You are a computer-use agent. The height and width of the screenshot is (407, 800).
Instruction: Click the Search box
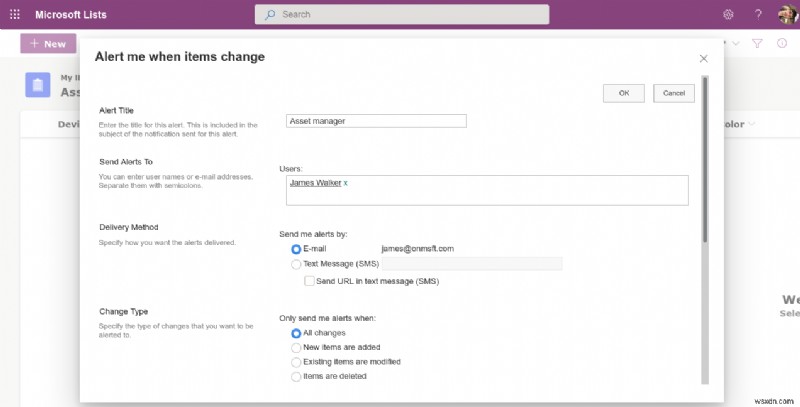click(x=402, y=14)
